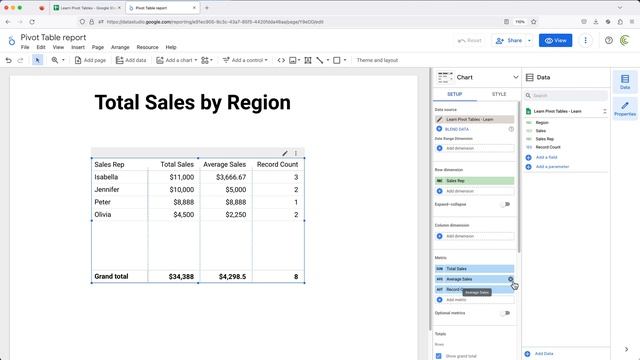The height and width of the screenshot is (360, 640).
Task: Bookmark the page with star icon
Action: [x=533, y=22]
